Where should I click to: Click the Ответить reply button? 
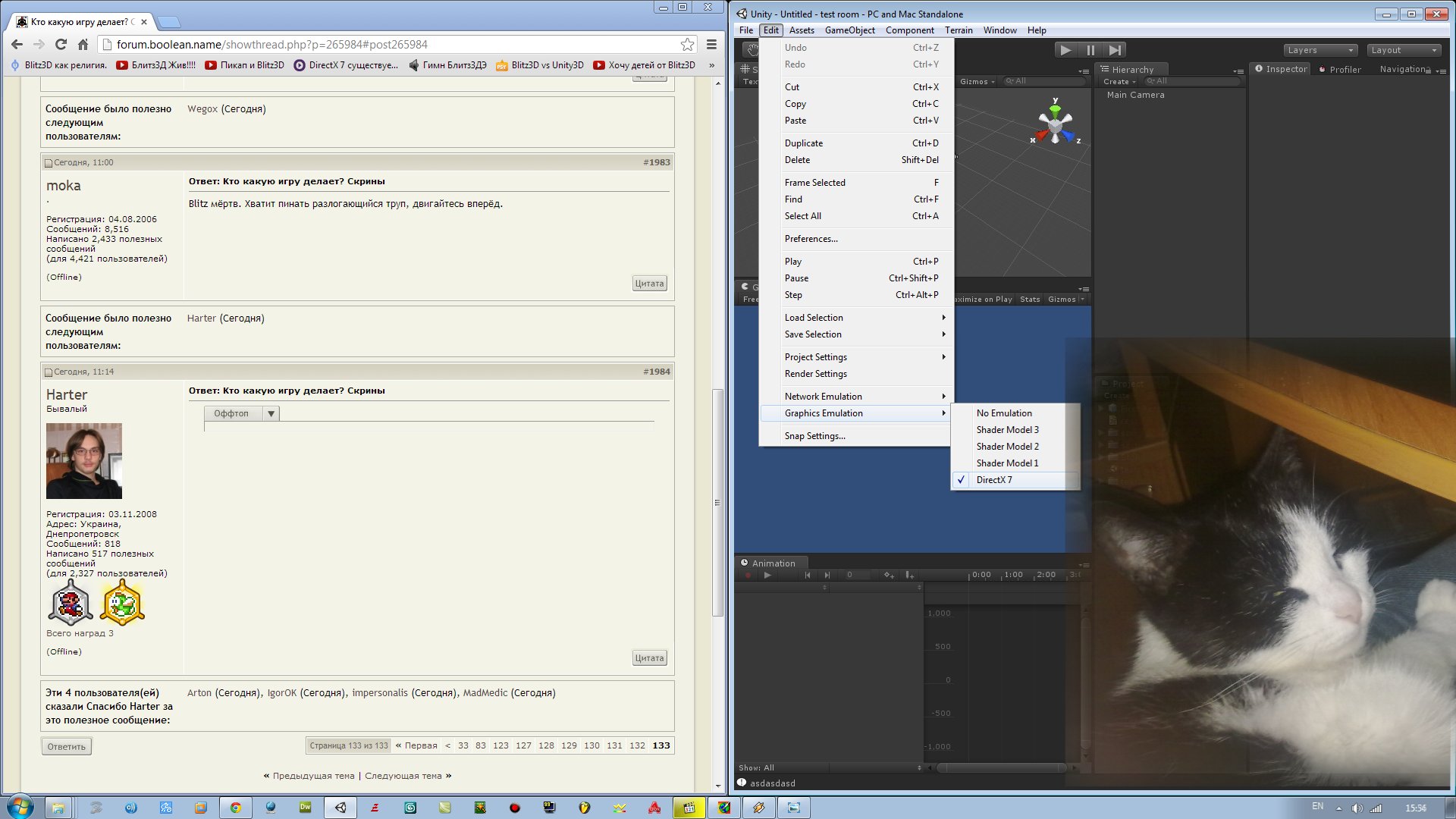67,746
